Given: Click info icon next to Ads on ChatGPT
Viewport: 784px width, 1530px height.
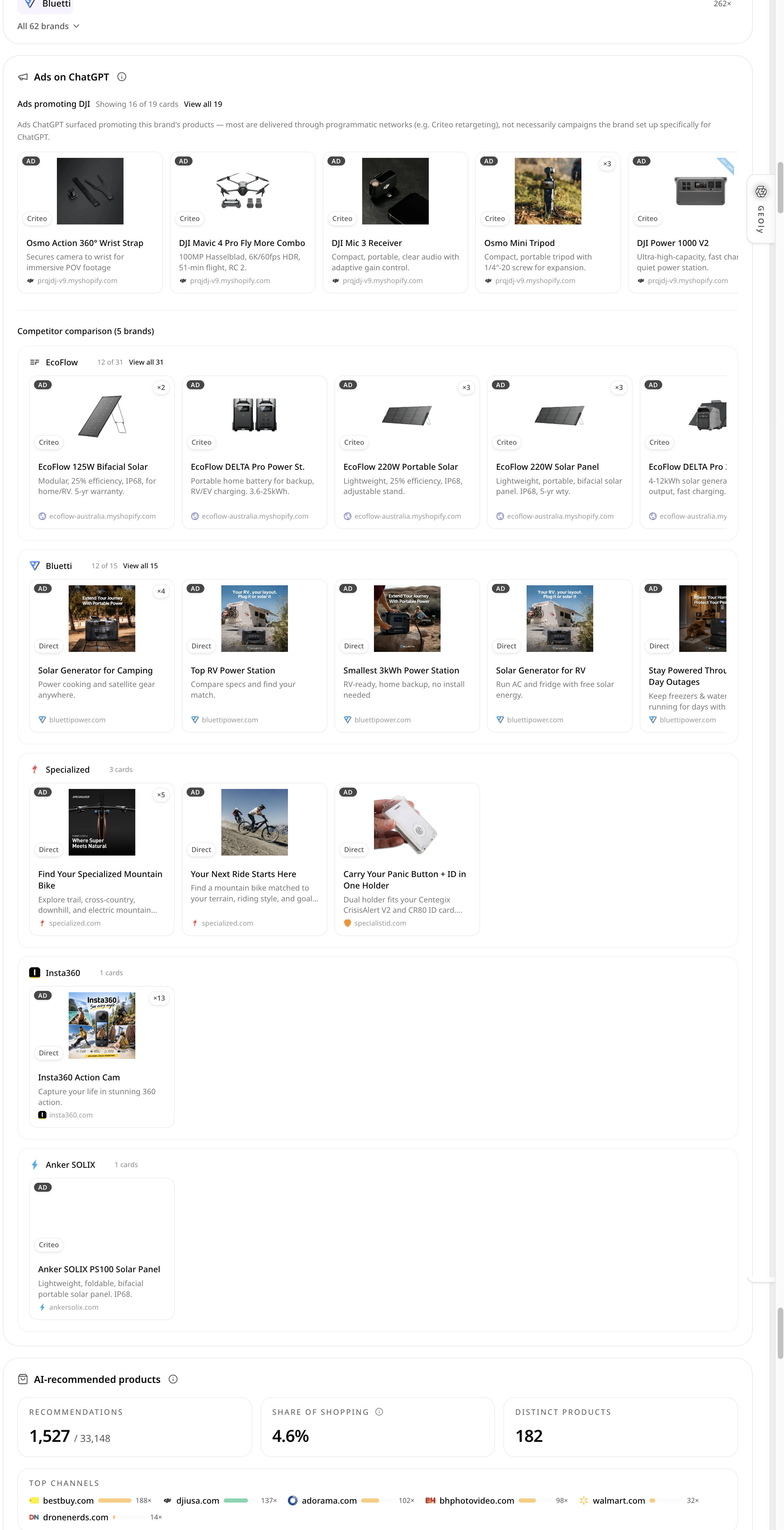Looking at the screenshot, I should click(122, 77).
